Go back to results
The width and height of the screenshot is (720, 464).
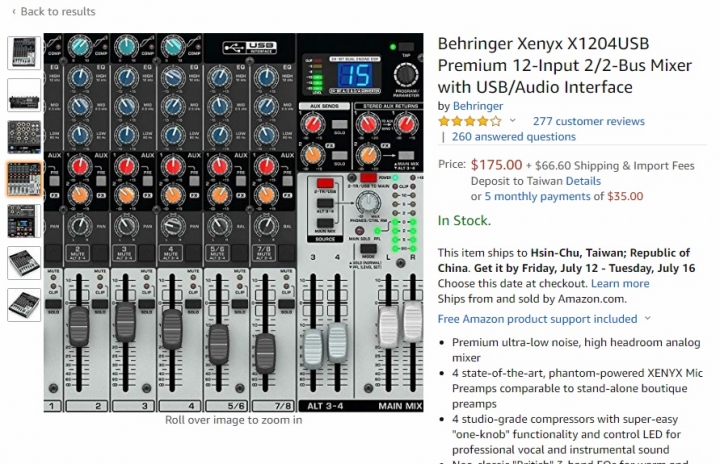tap(54, 11)
